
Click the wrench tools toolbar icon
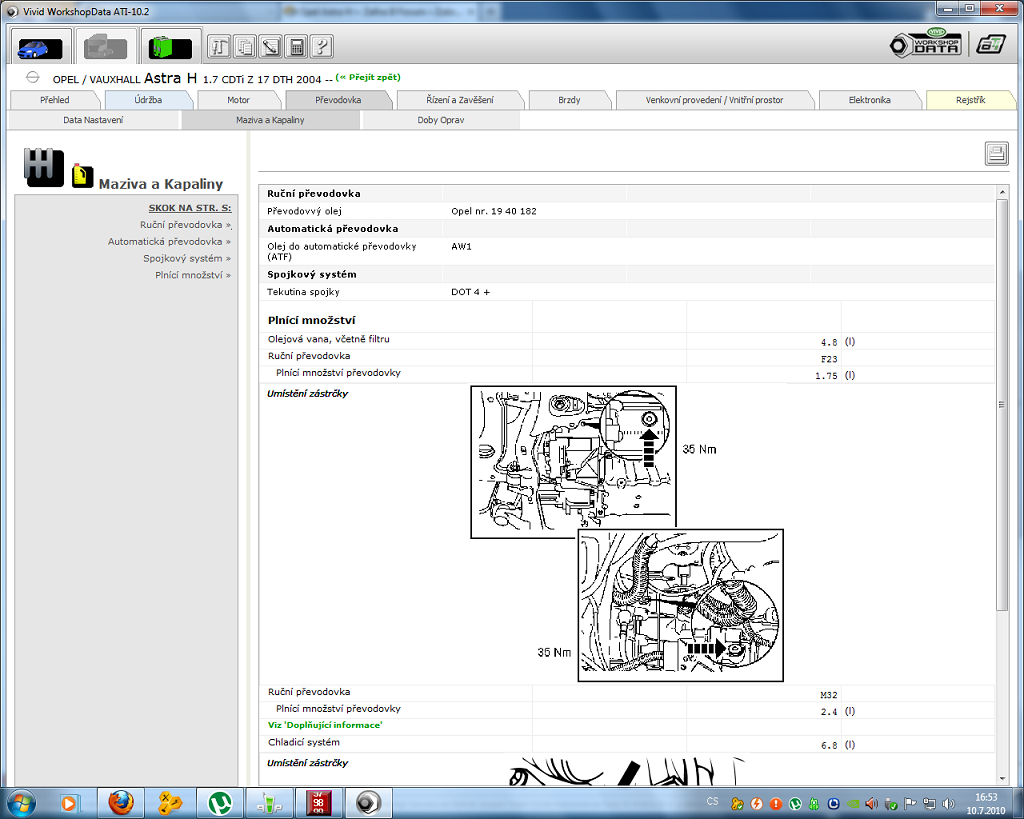(219, 46)
